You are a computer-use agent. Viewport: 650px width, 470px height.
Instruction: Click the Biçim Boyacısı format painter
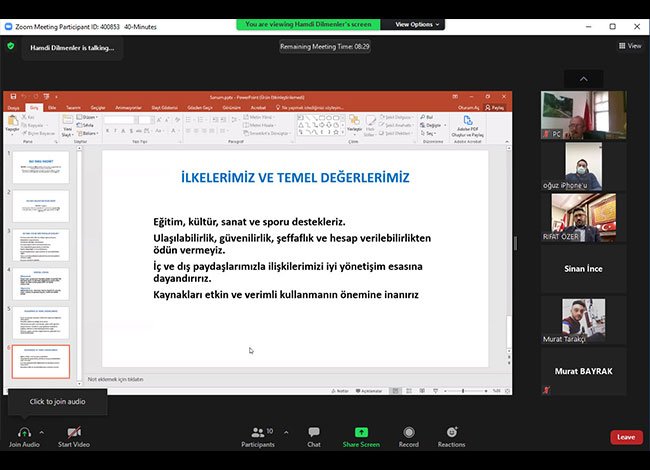pyautogui.click(x=38, y=133)
